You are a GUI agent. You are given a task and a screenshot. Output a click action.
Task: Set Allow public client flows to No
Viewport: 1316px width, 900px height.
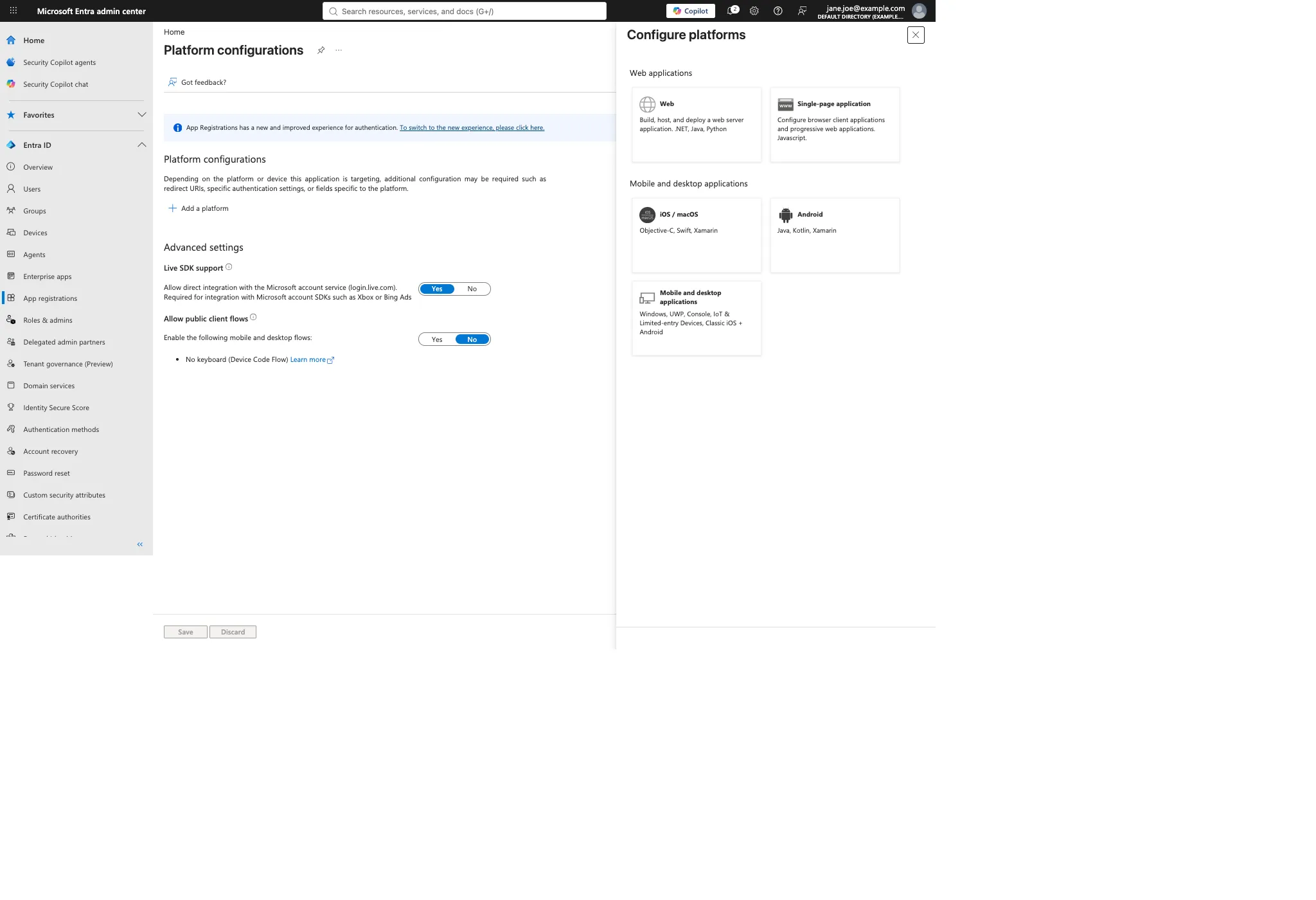click(472, 339)
